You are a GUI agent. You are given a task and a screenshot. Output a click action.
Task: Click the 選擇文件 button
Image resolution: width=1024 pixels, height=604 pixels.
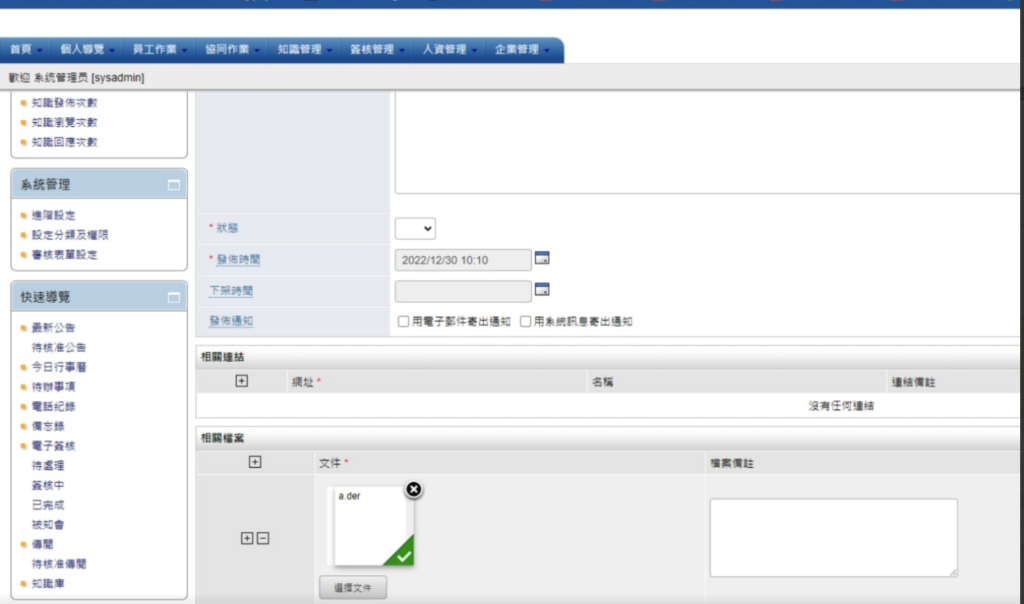(353, 588)
